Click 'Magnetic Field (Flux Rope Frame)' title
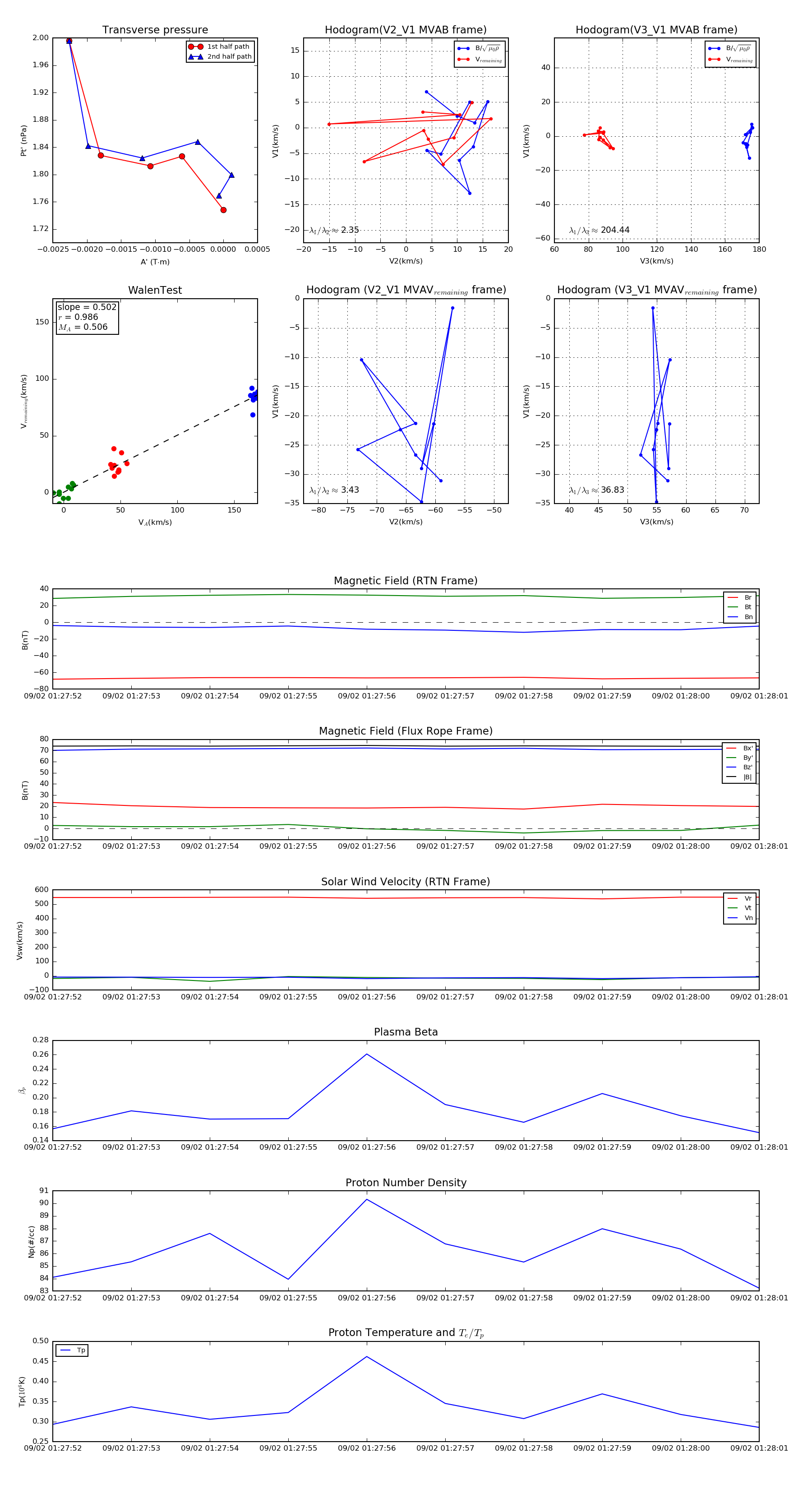 coord(406,731)
